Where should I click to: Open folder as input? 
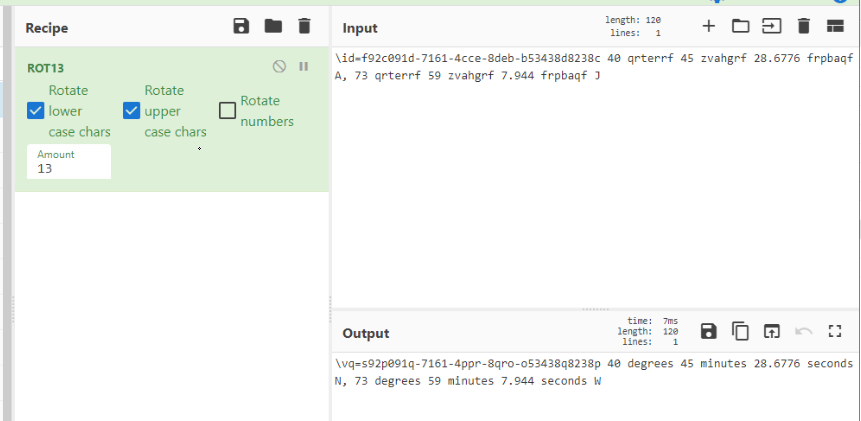740,27
